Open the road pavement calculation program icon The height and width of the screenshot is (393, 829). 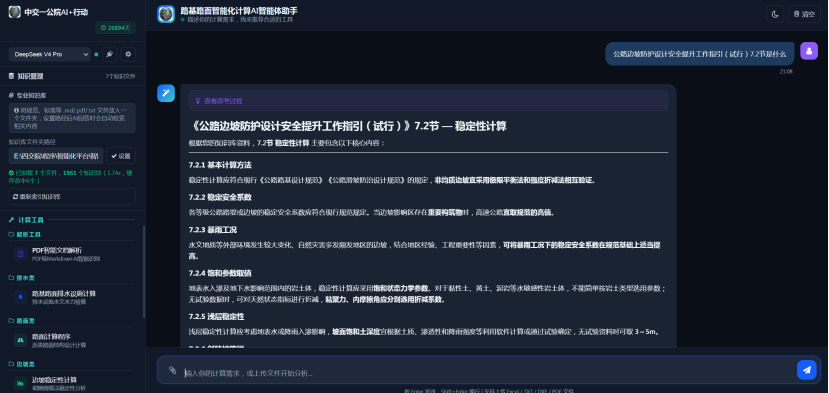coord(21,340)
